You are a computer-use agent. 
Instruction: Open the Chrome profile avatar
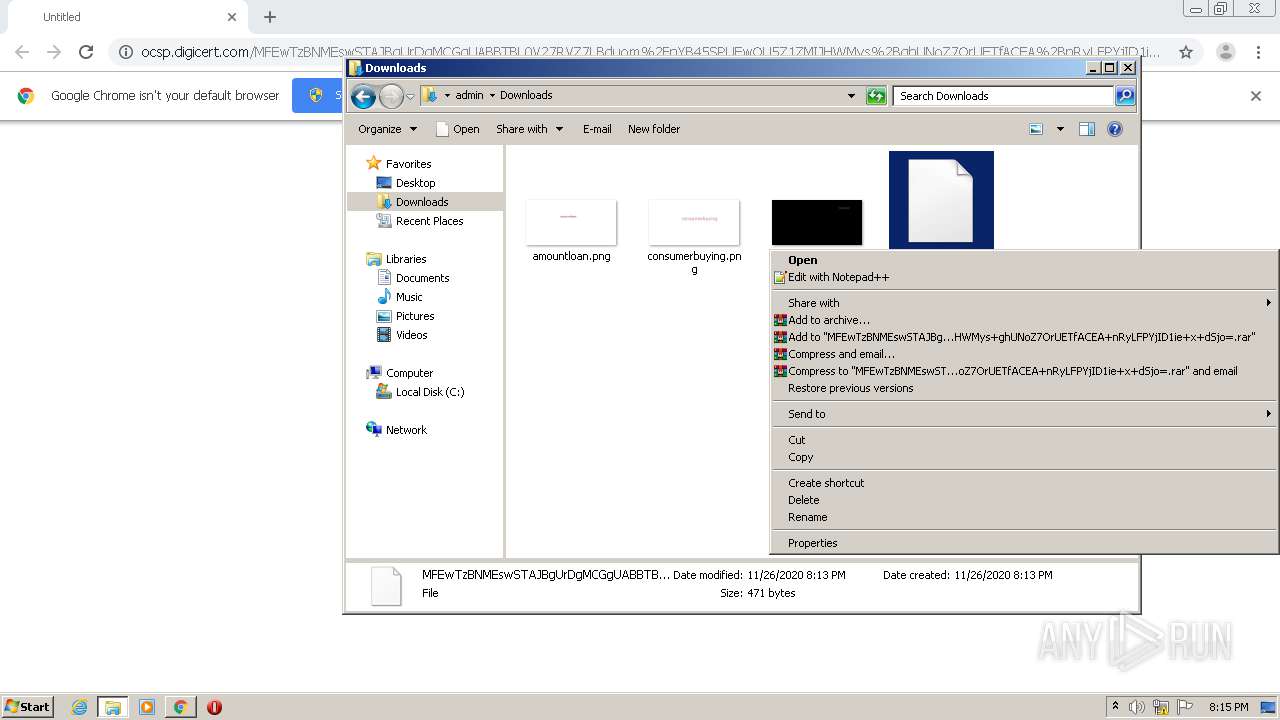[x=1225, y=52]
